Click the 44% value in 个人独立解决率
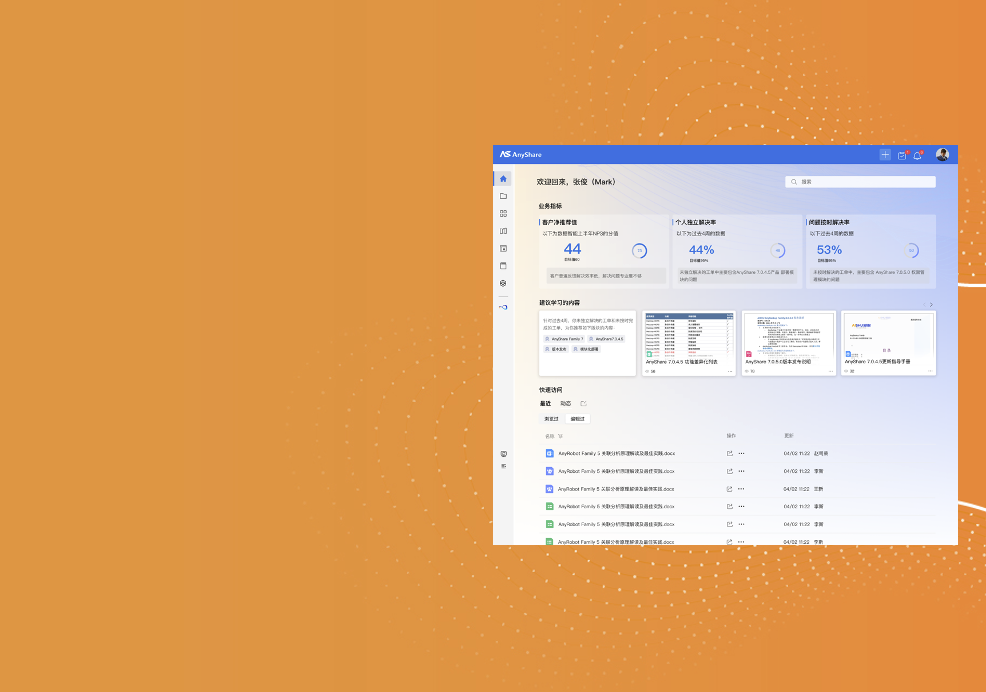Screen dimensions: 986x692 point(701,250)
